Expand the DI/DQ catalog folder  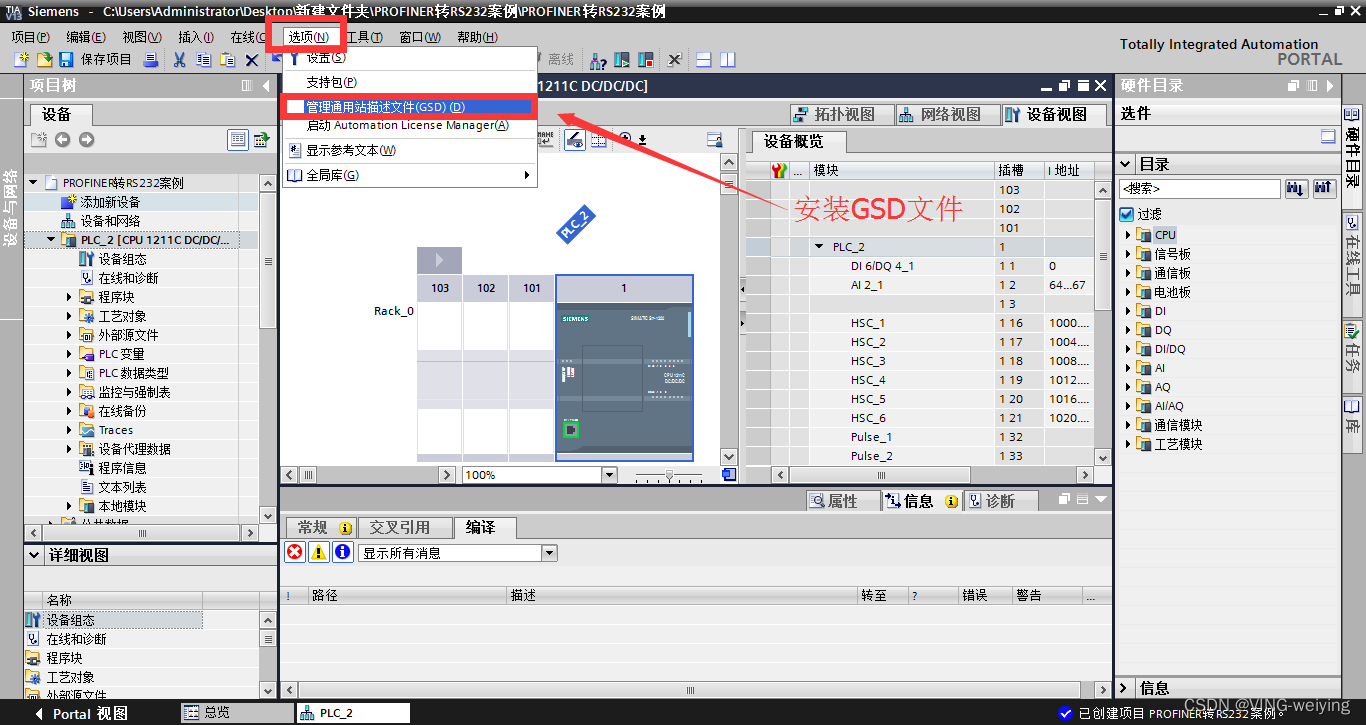[x=1128, y=349]
